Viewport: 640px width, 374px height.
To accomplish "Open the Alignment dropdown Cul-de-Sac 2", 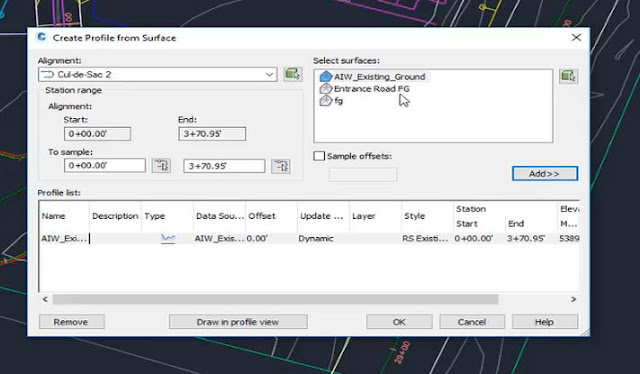I will pyautogui.click(x=158, y=74).
